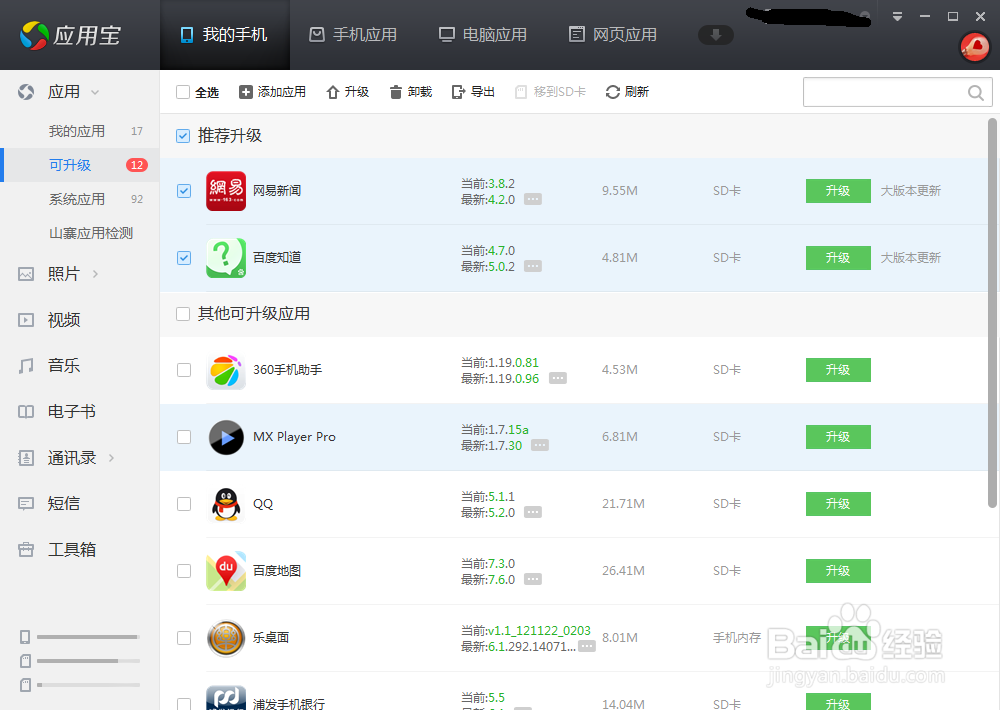
Task: Select 可升级 in sidebar
Action: coord(80,165)
